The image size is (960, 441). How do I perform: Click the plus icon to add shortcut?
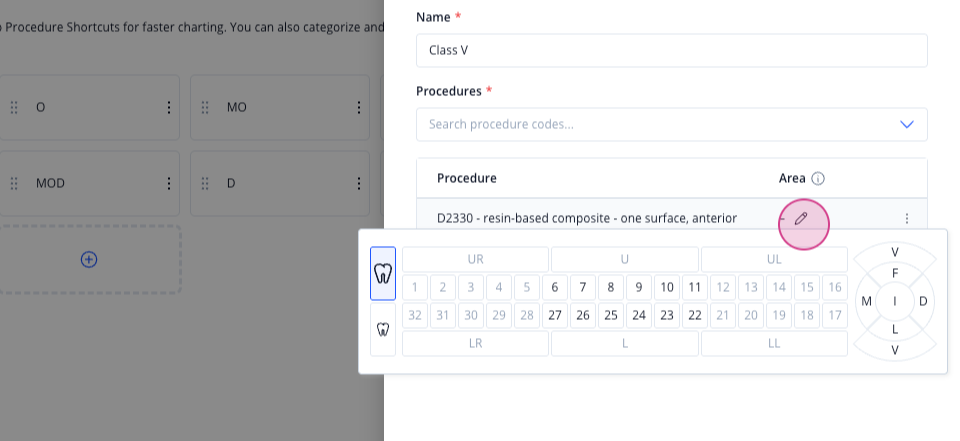tap(89, 260)
